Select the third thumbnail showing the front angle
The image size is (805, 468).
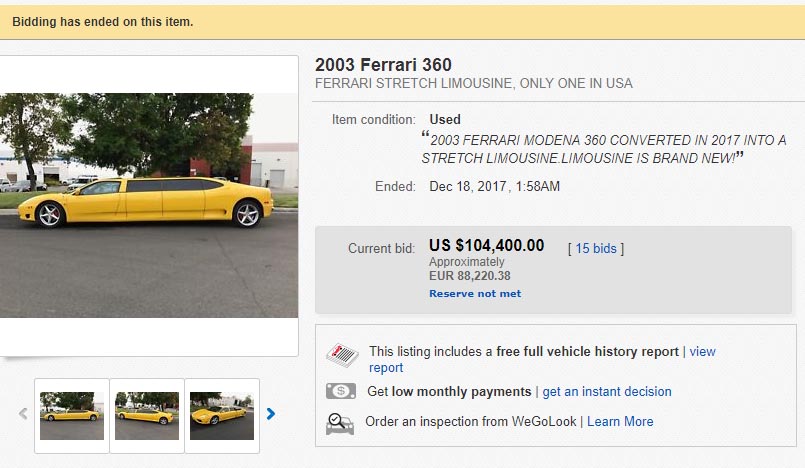(x=222, y=415)
